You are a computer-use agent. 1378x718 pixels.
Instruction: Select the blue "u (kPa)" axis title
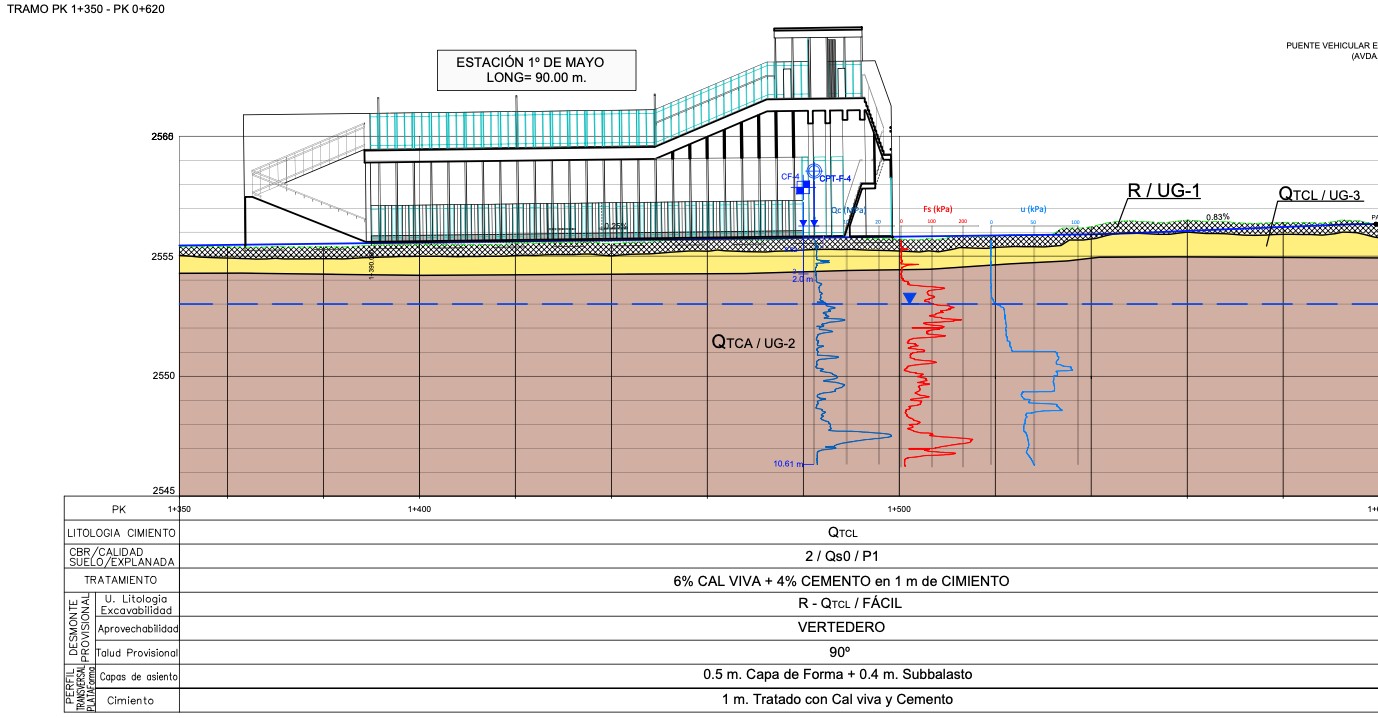pyautogui.click(x=1033, y=209)
